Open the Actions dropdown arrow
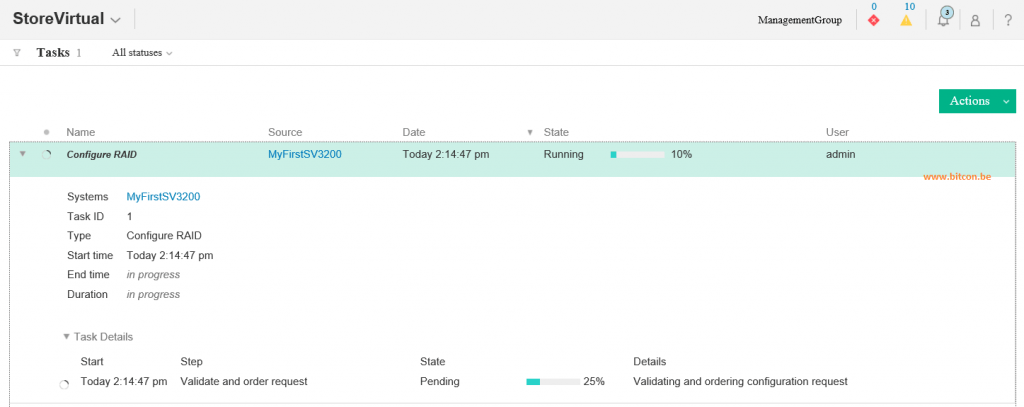The height and width of the screenshot is (407, 1024). 1007,101
